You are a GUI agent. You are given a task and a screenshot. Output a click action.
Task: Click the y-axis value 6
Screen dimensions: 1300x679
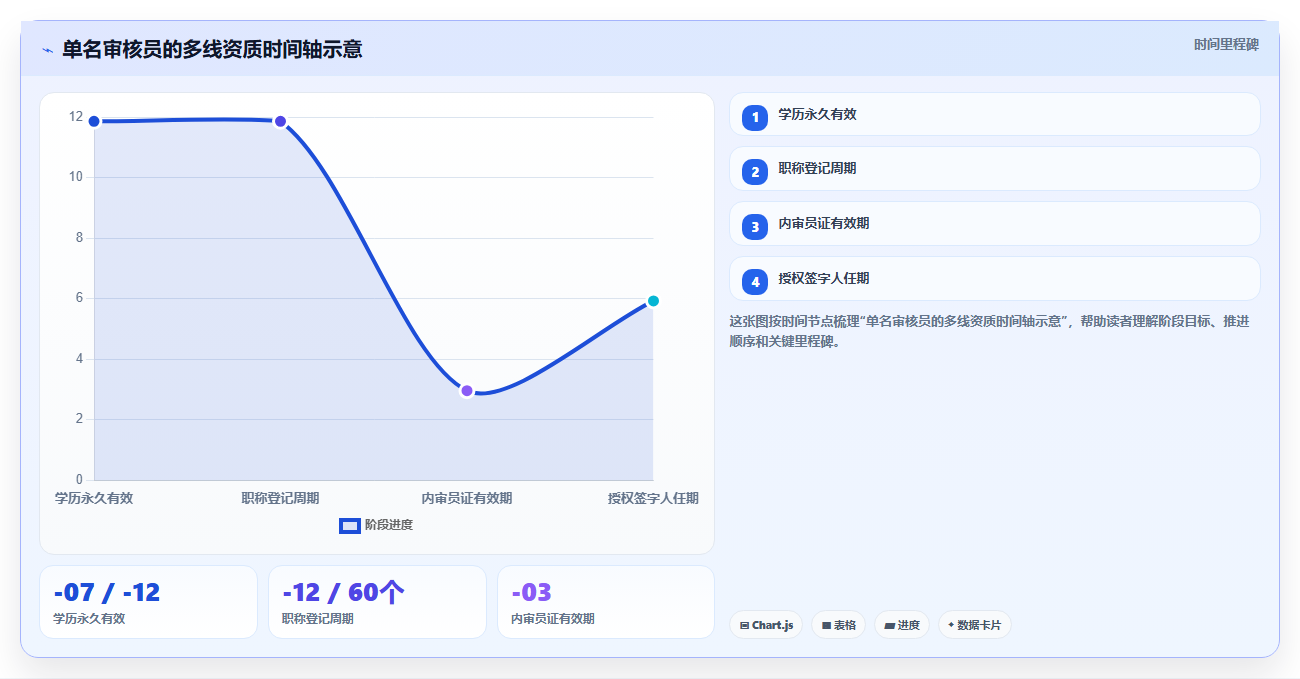pos(79,298)
